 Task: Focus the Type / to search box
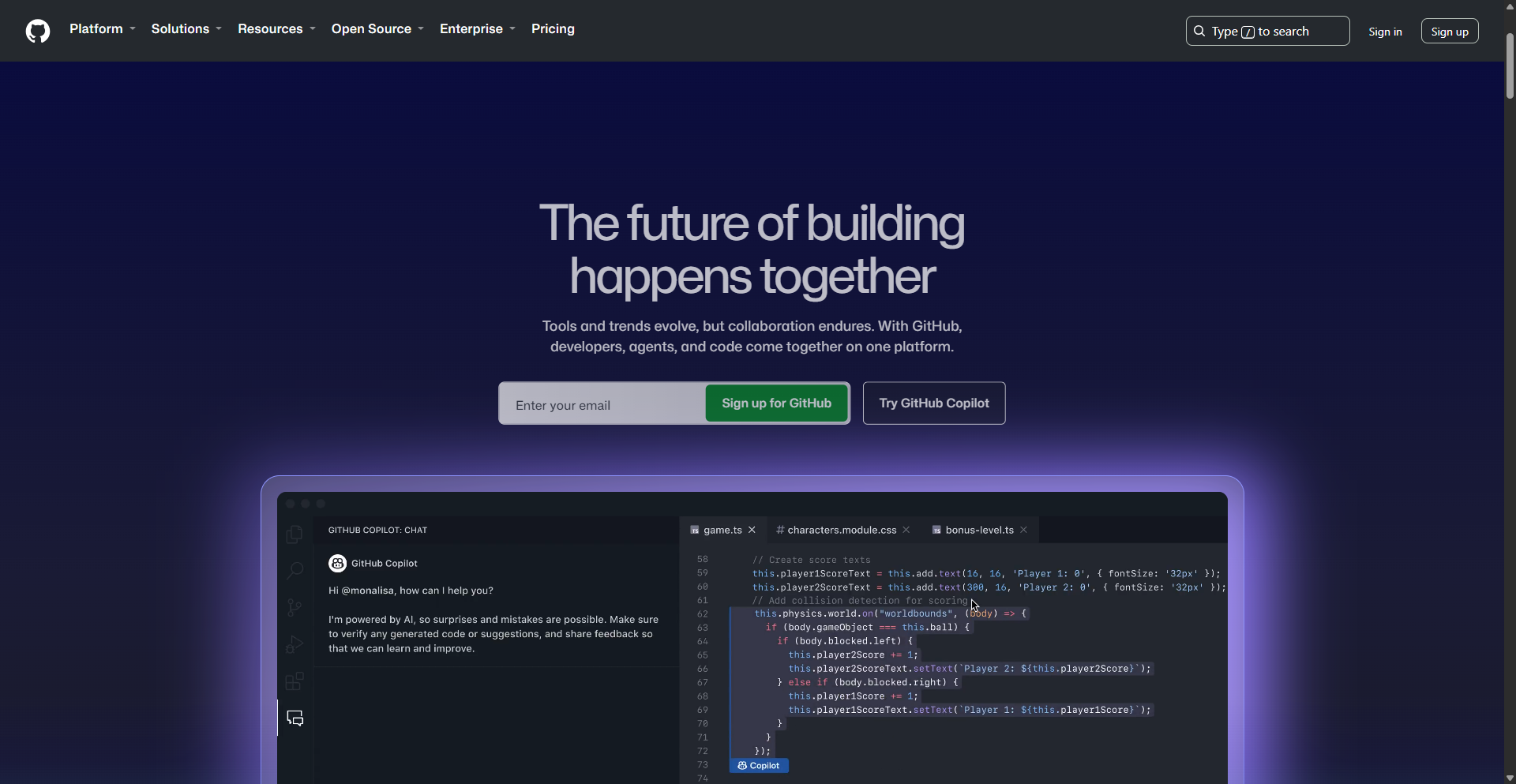click(1267, 31)
